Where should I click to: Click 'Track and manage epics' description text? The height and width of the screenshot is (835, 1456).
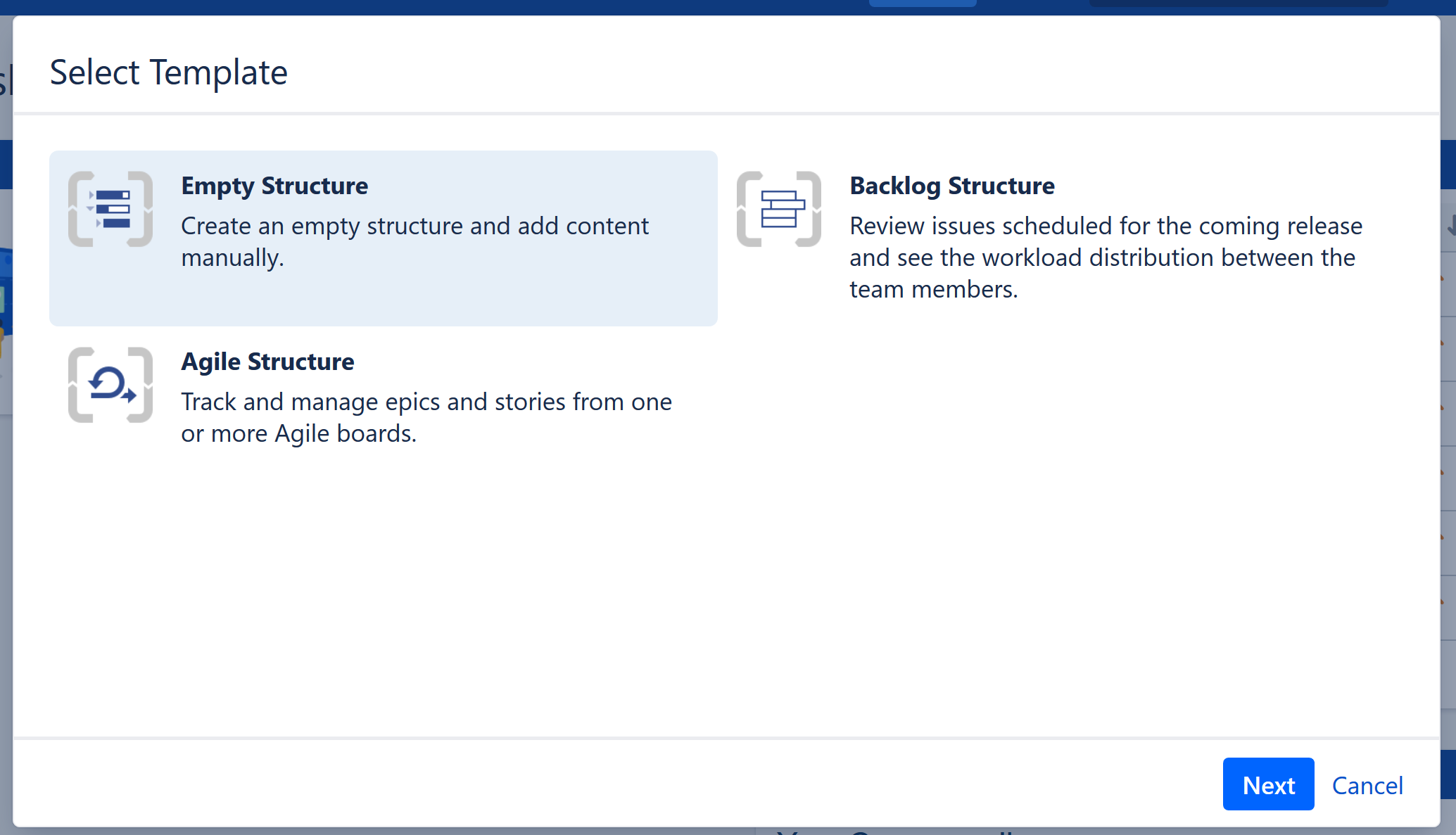click(x=426, y=418)
